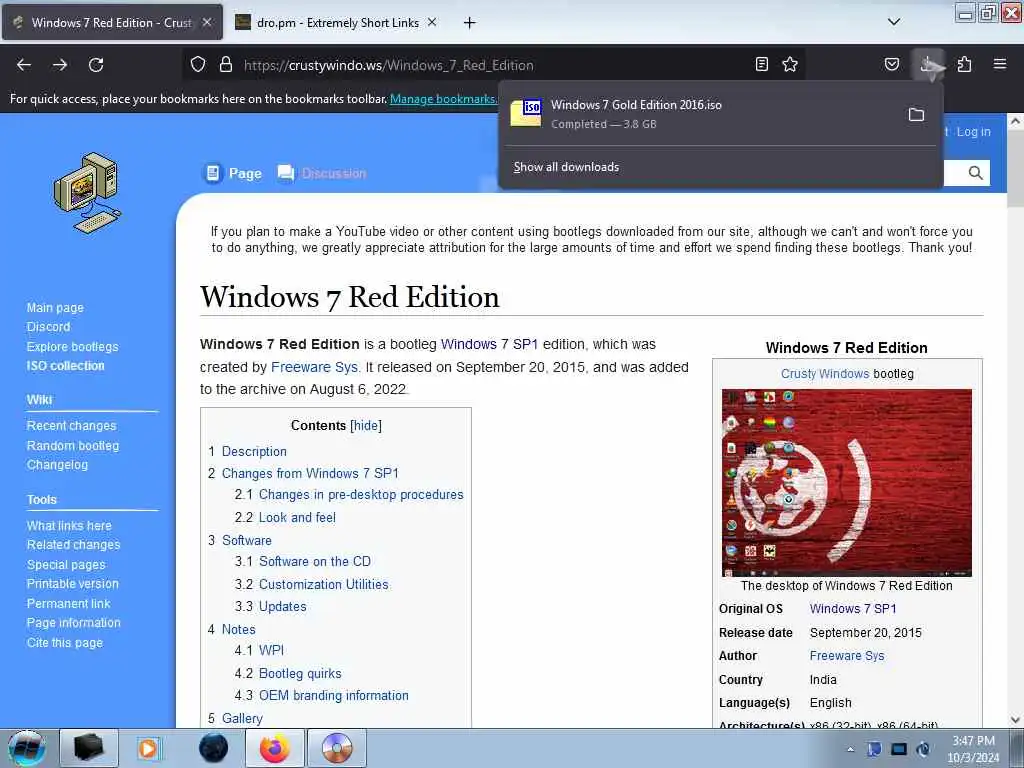Reload the page with the refresh icon
Image resolution: width=1024 pixels, height=768 pixels.
(x=96, y=65)
